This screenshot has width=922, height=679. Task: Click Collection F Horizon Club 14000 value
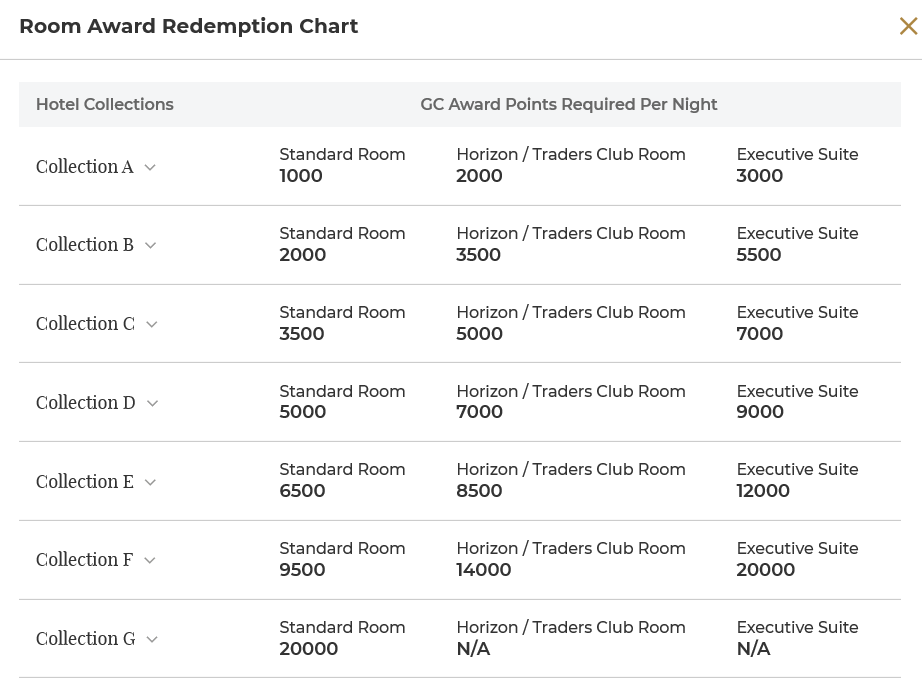(484, 570)
